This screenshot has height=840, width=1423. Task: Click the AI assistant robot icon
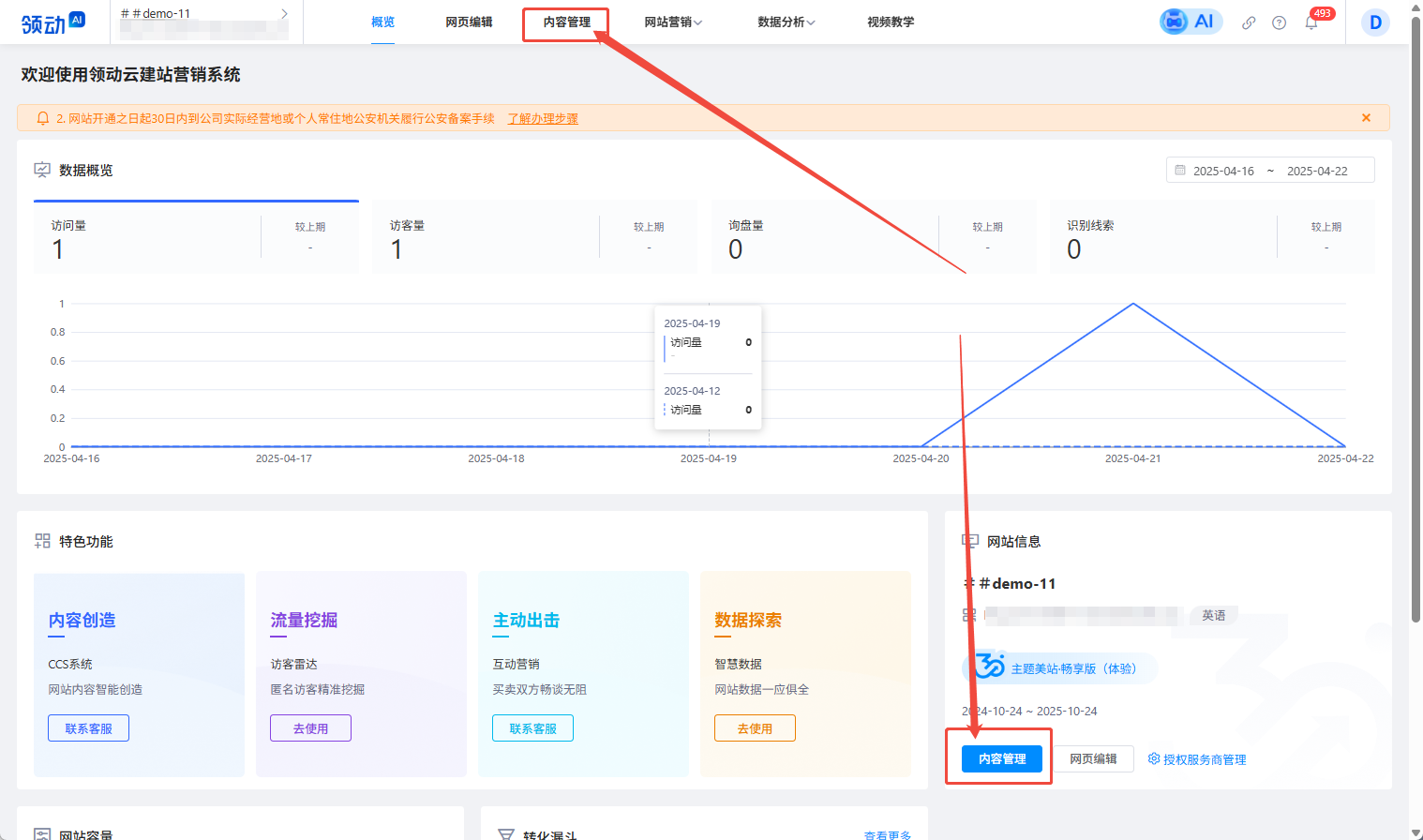point(1176,22)
